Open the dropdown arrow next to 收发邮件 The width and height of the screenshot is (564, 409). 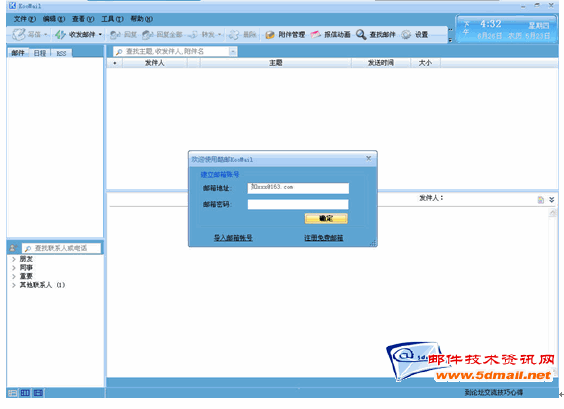tap(100, 35)
